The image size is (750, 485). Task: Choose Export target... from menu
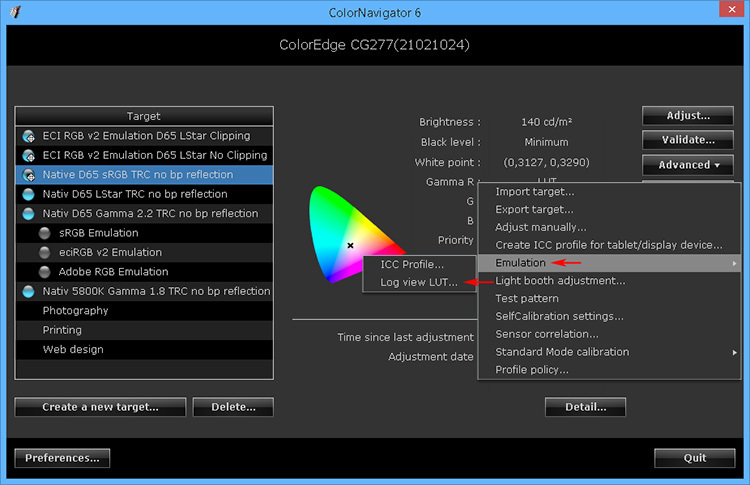pyautogui.click(x=609, y=209)
